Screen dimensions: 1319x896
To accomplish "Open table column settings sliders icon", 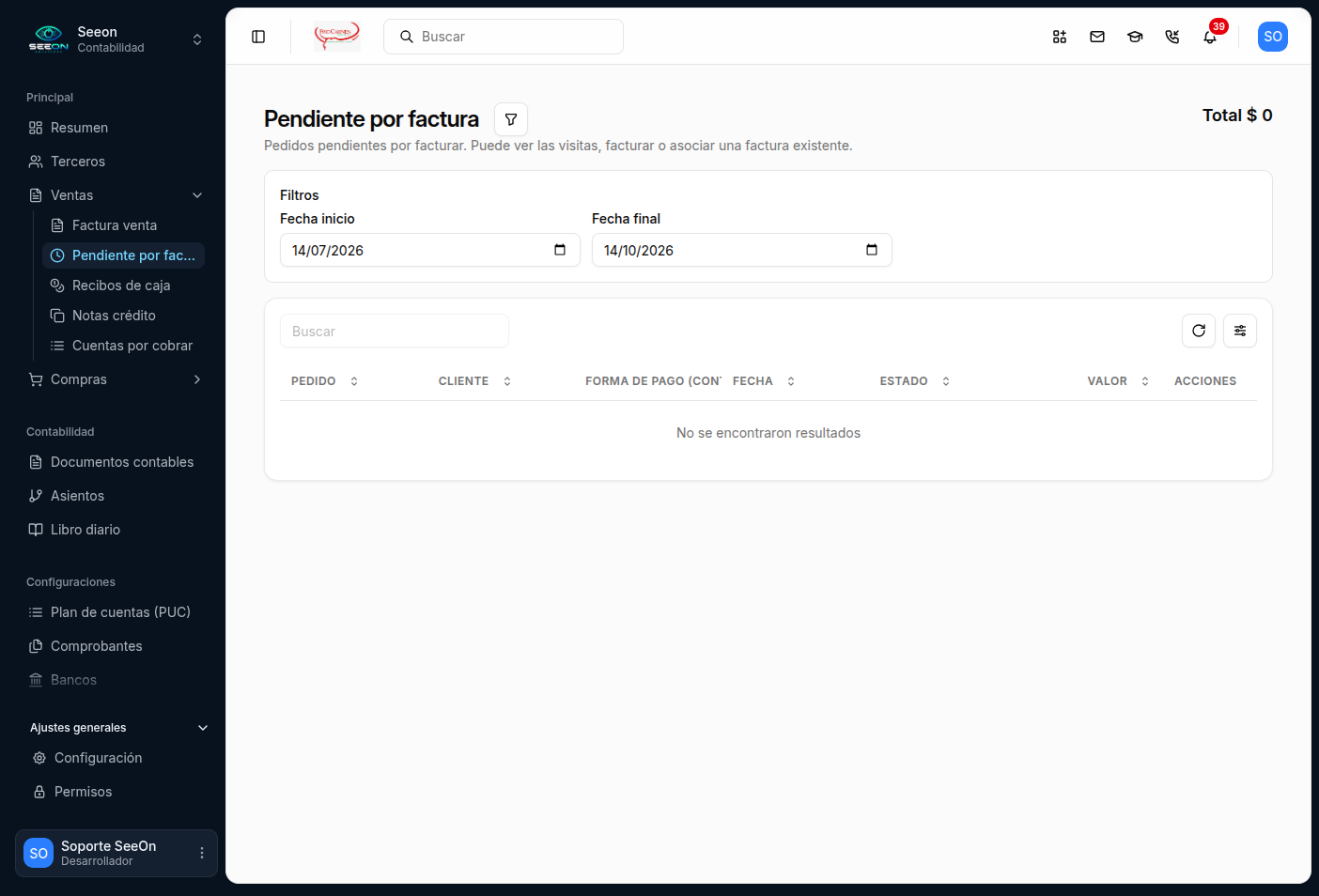I will click(1240, 331).
